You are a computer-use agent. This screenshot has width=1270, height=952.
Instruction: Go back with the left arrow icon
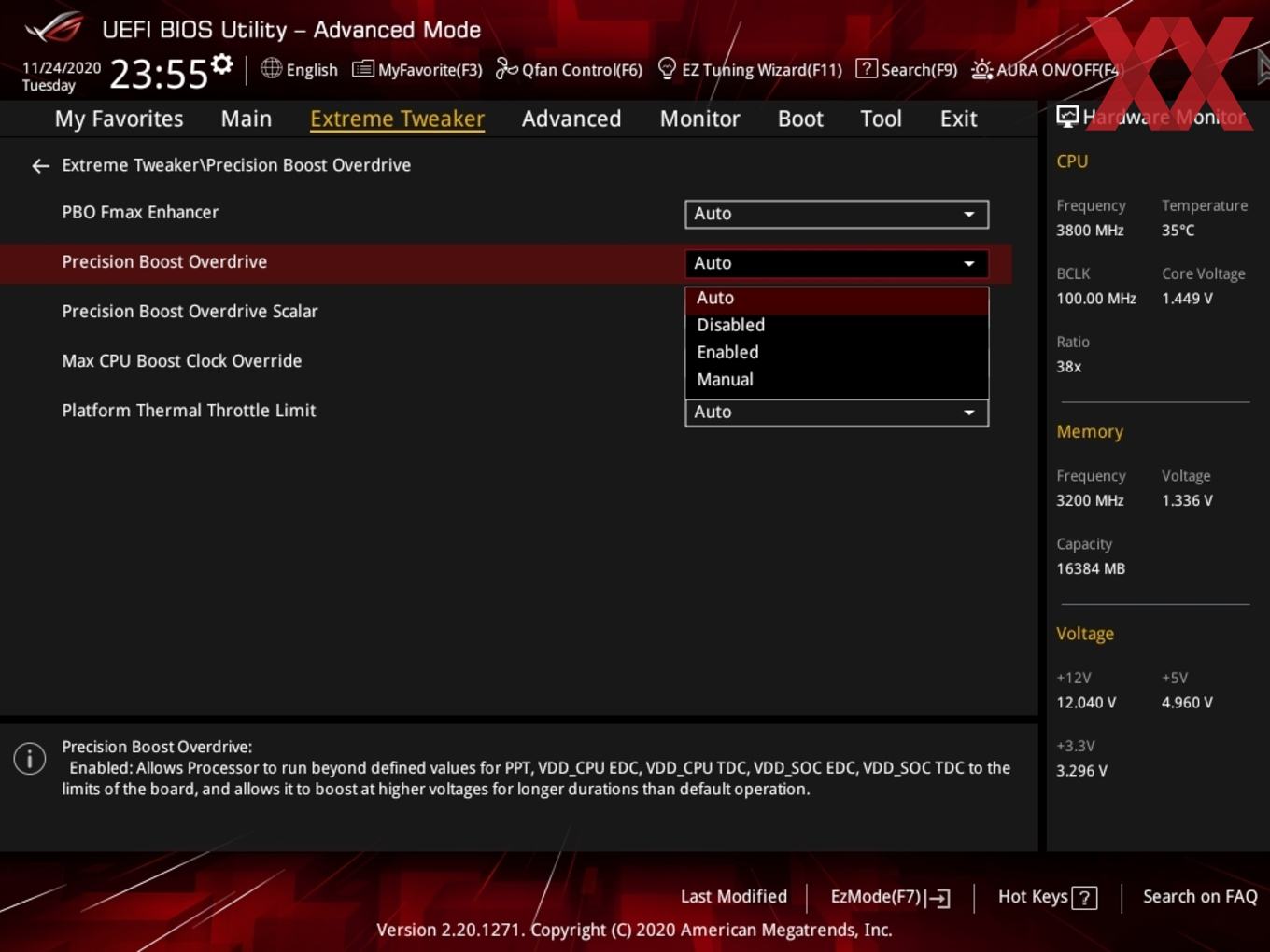pos(40,165)
